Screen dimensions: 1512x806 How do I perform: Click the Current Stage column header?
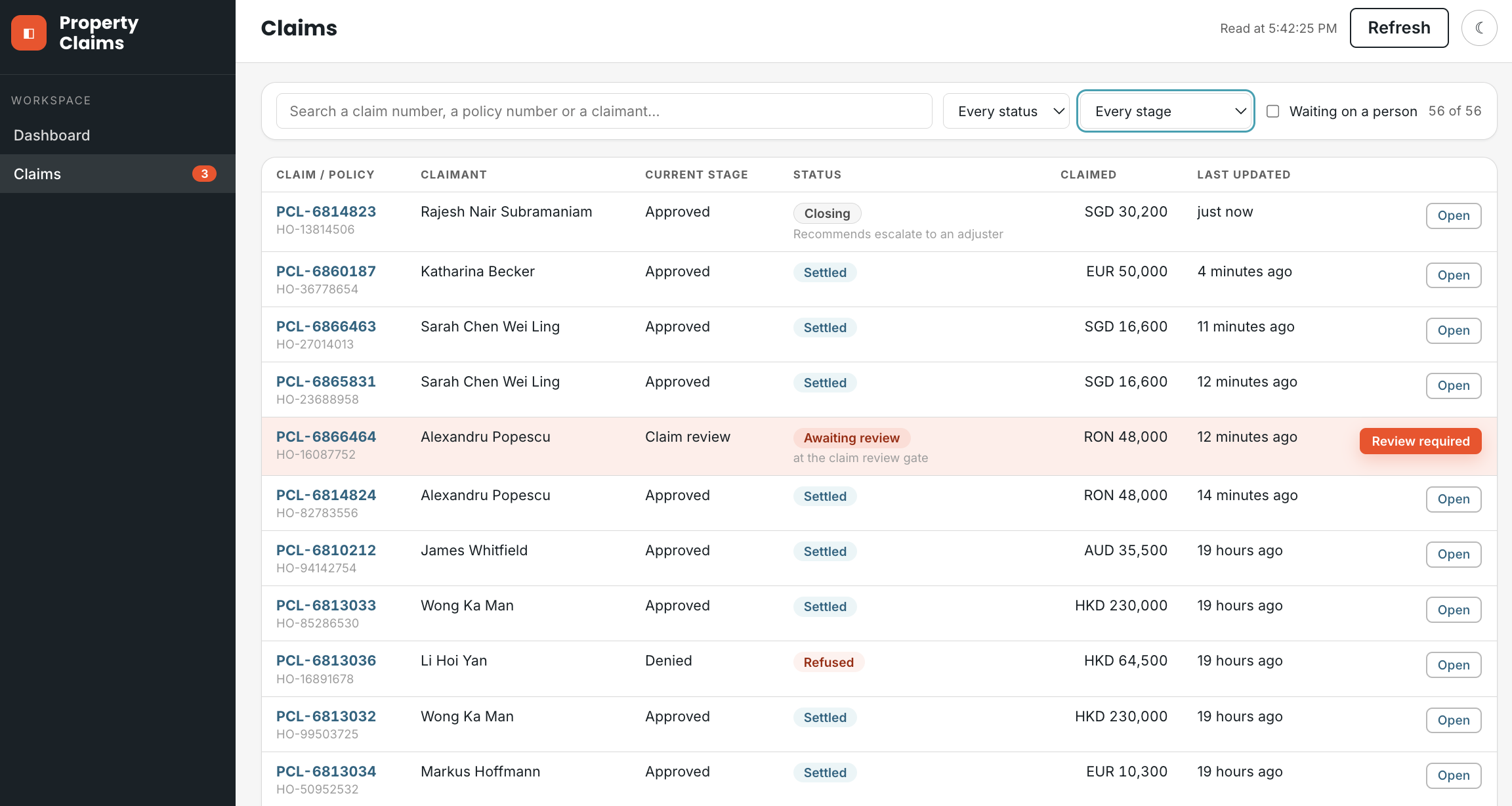pos(696,175)
